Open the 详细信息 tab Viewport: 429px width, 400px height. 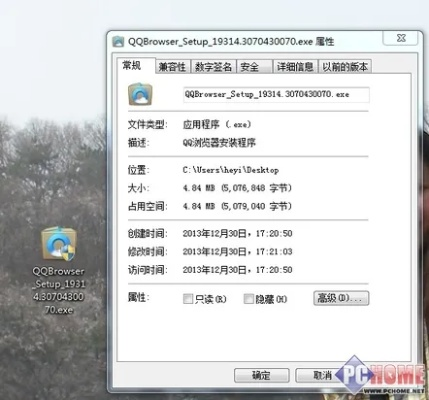coord(295,67)
